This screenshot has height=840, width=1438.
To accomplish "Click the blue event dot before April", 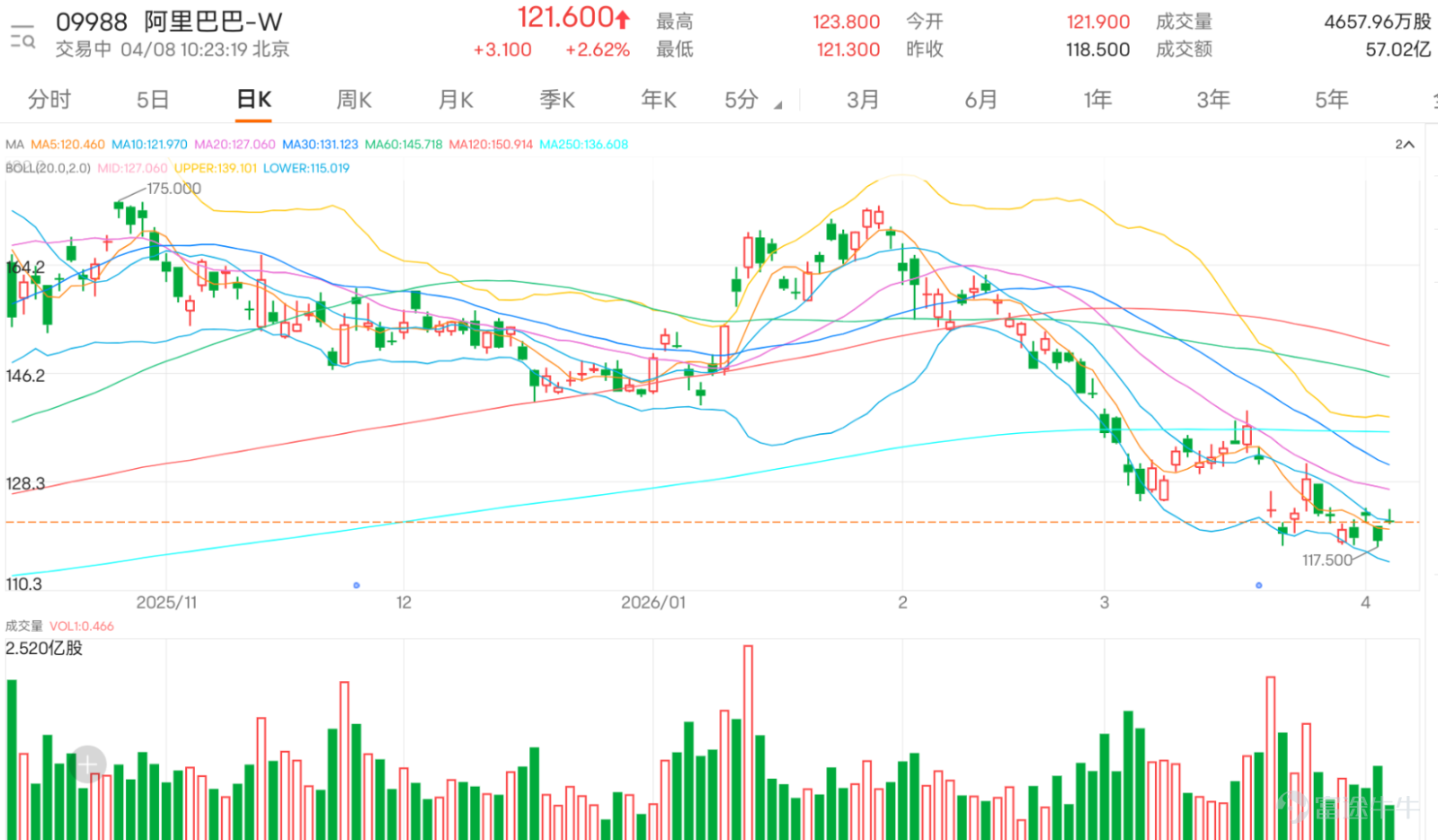I will (x=1258, y=585).
